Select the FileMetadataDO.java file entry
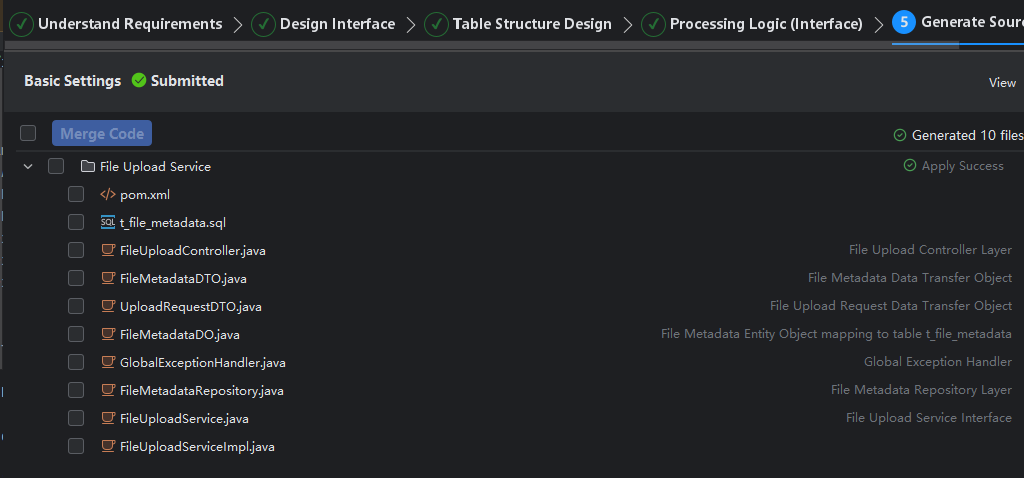This screenshot has width=1024, height=478. (179, 335)
